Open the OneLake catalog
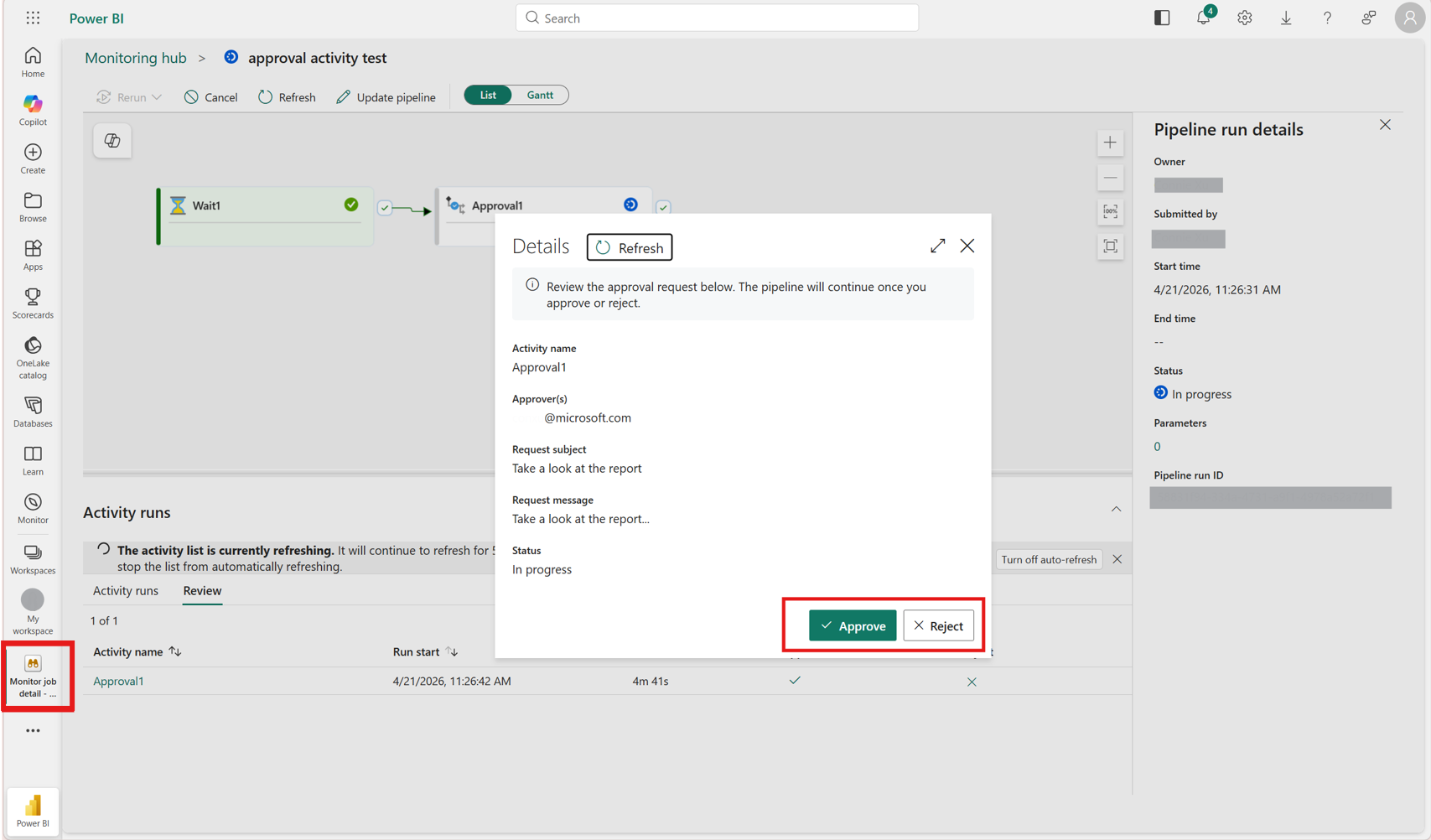Viewport: 1431px width, 840px height. click(33, 357)
